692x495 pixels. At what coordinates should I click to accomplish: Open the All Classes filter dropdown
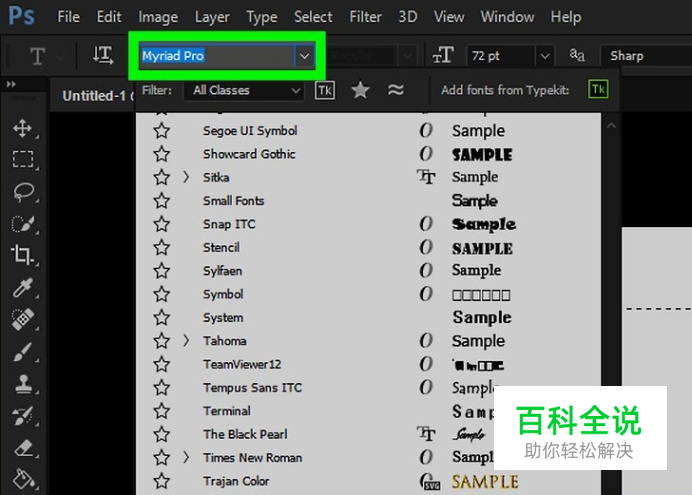pyautogui.click(x=244, y=90)
